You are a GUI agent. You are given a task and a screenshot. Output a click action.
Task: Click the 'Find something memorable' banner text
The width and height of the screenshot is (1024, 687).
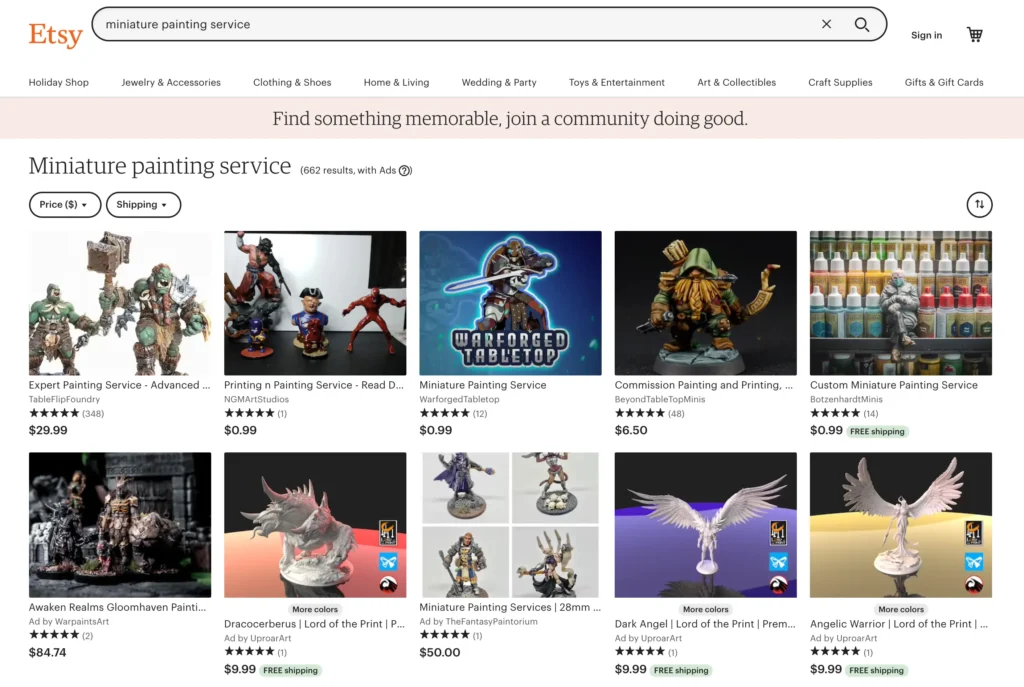pos(510,118)
